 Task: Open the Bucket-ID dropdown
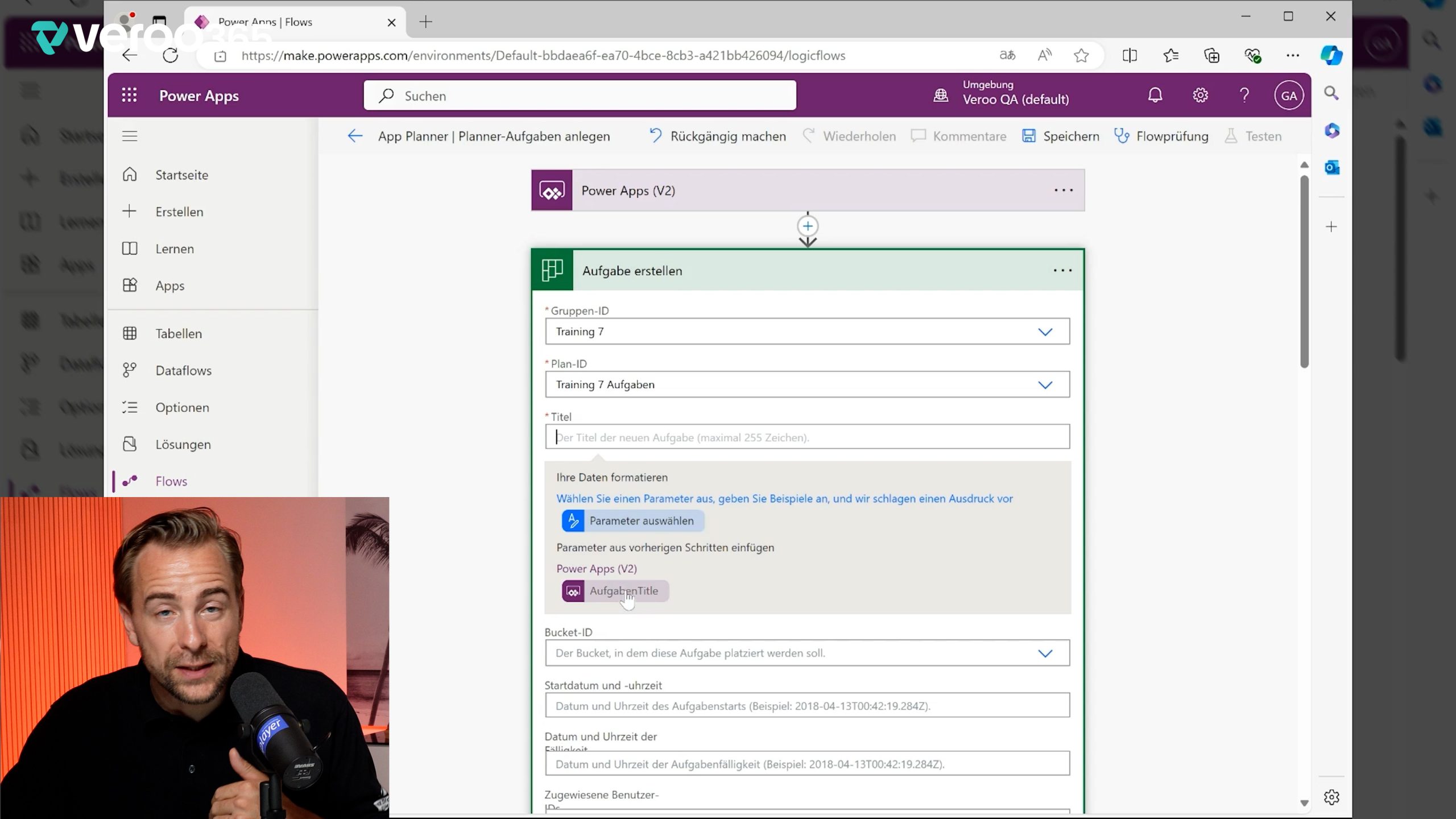pos(1045,653)
